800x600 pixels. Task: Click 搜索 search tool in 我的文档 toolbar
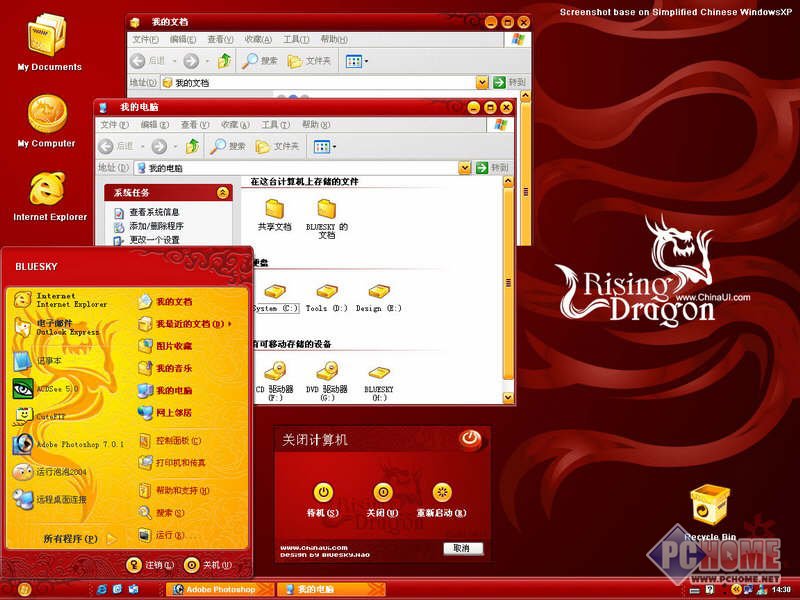click(260, 61)
